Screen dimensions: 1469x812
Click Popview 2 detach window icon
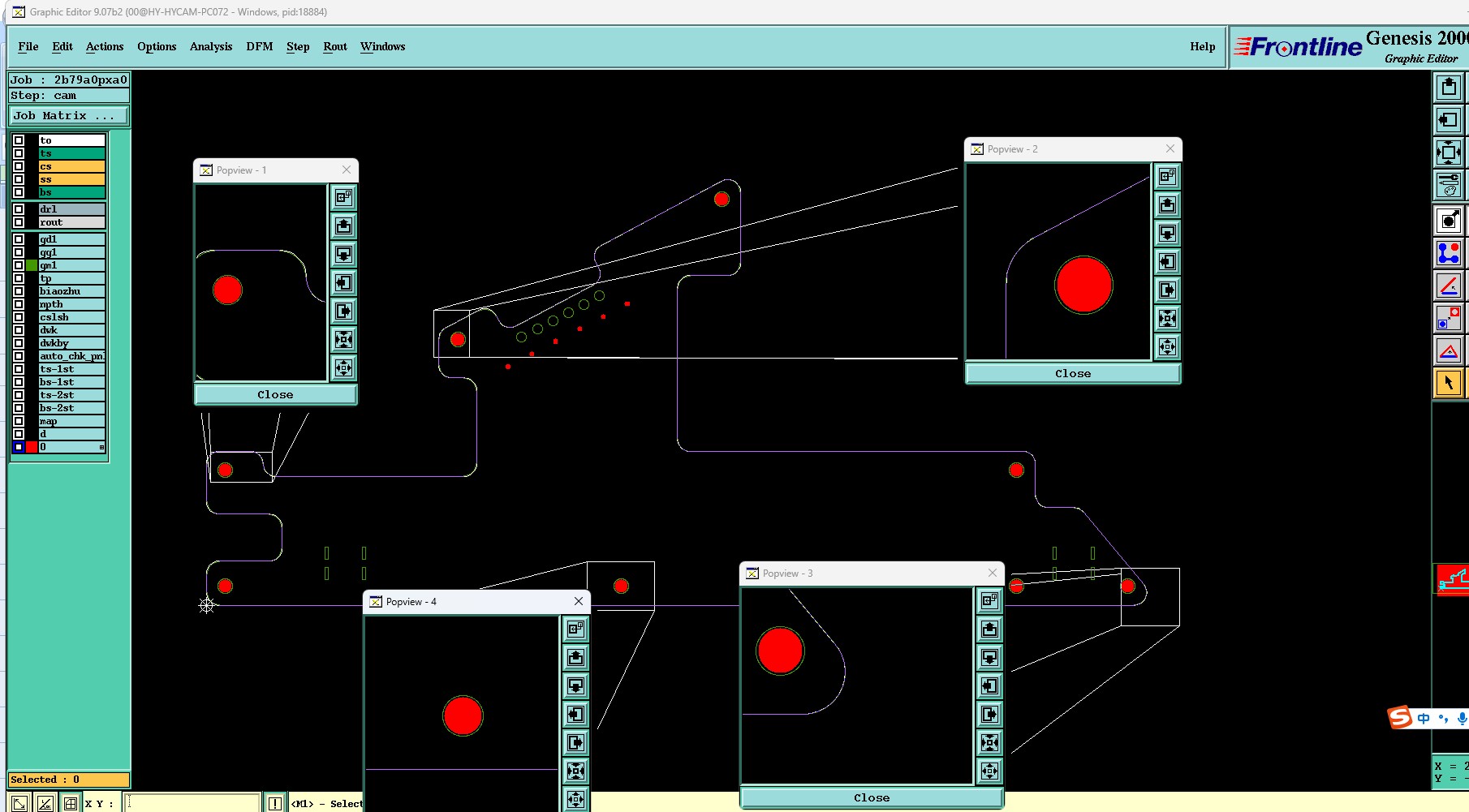[x=1168, y=176]
